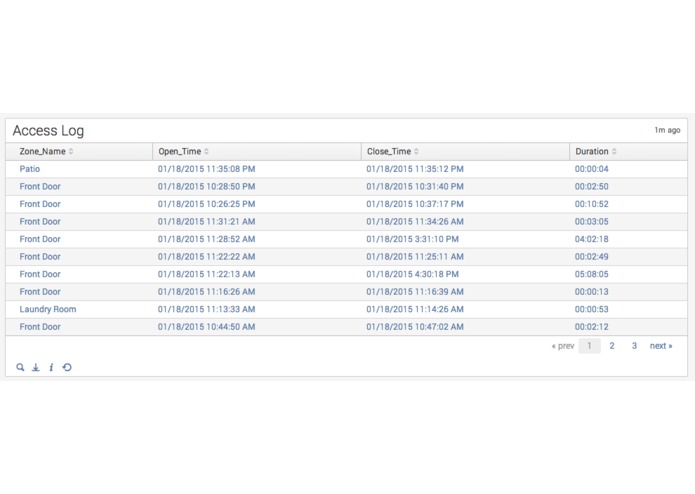Sort by the Duration column

click(596, 152)
